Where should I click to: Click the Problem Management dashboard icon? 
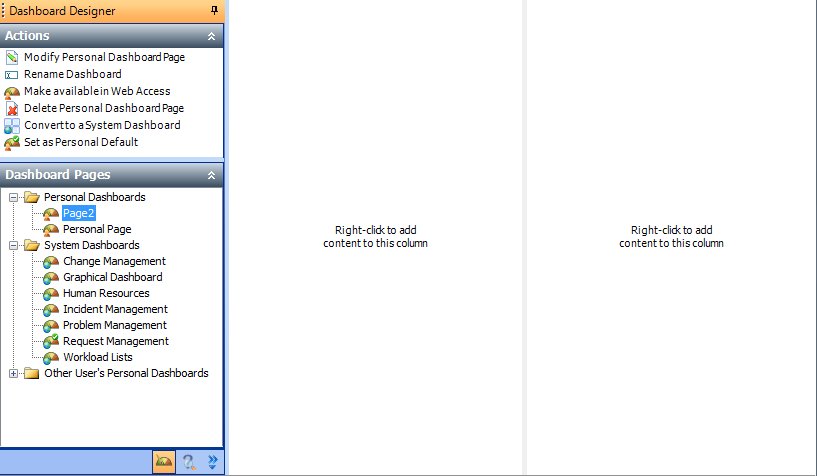(x=51, y=325)
